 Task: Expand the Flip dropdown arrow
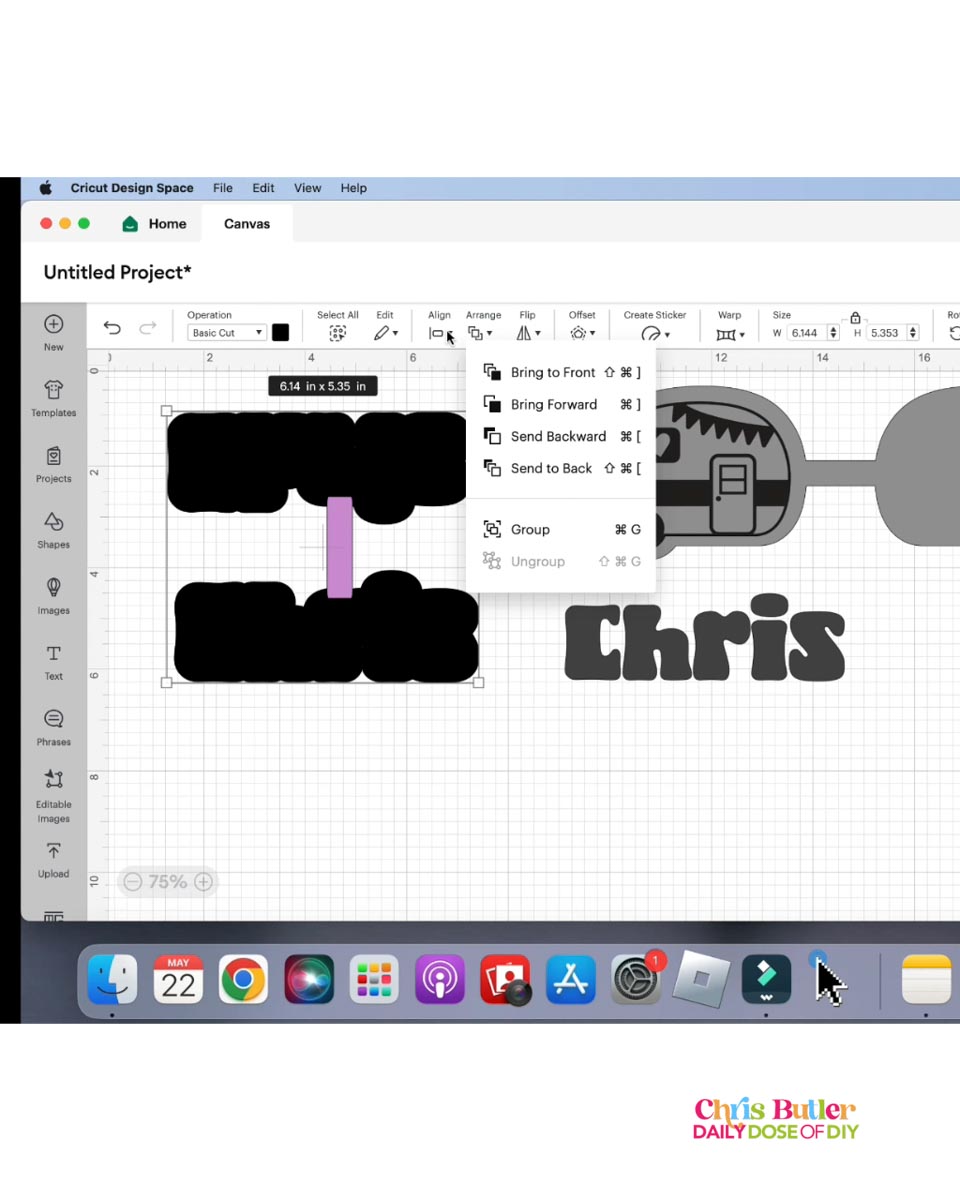coord(538,334)
